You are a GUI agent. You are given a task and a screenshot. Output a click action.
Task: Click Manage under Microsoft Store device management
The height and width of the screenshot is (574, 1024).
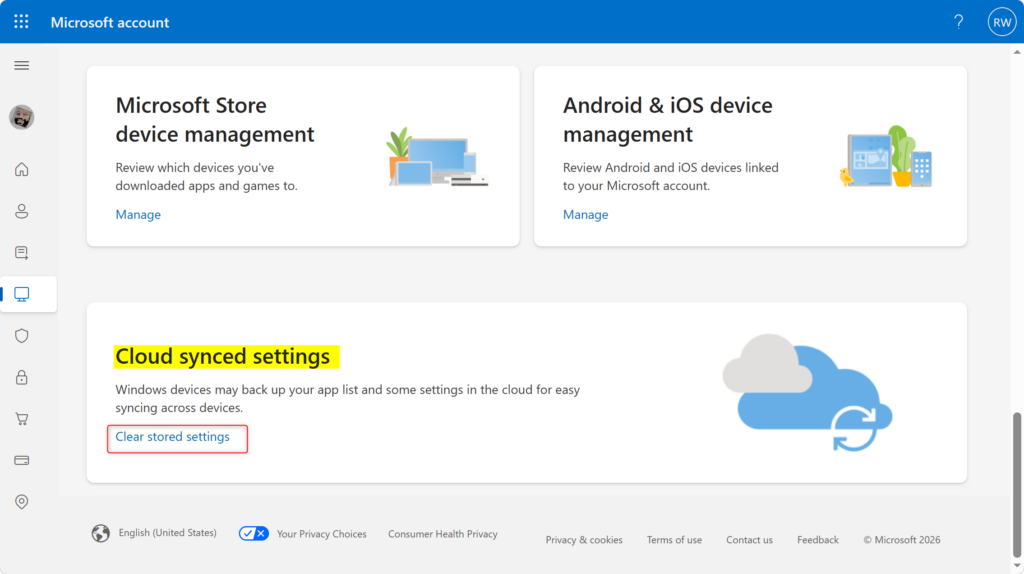[138, 214]
